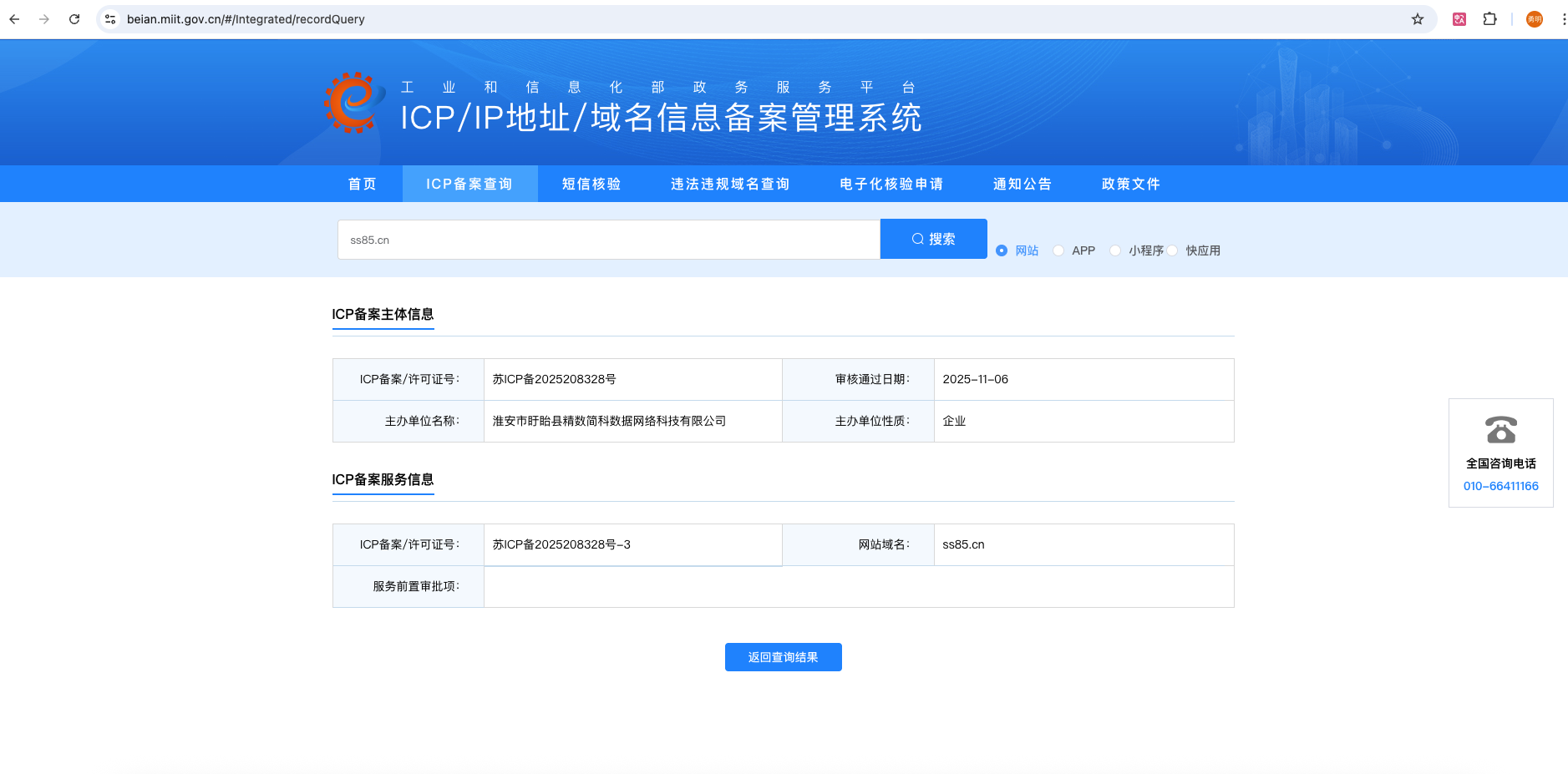The width and height of the screenshot is (1568, 774).
Task: Select the 网站 radio button
Action: [x=1002, y=250]
